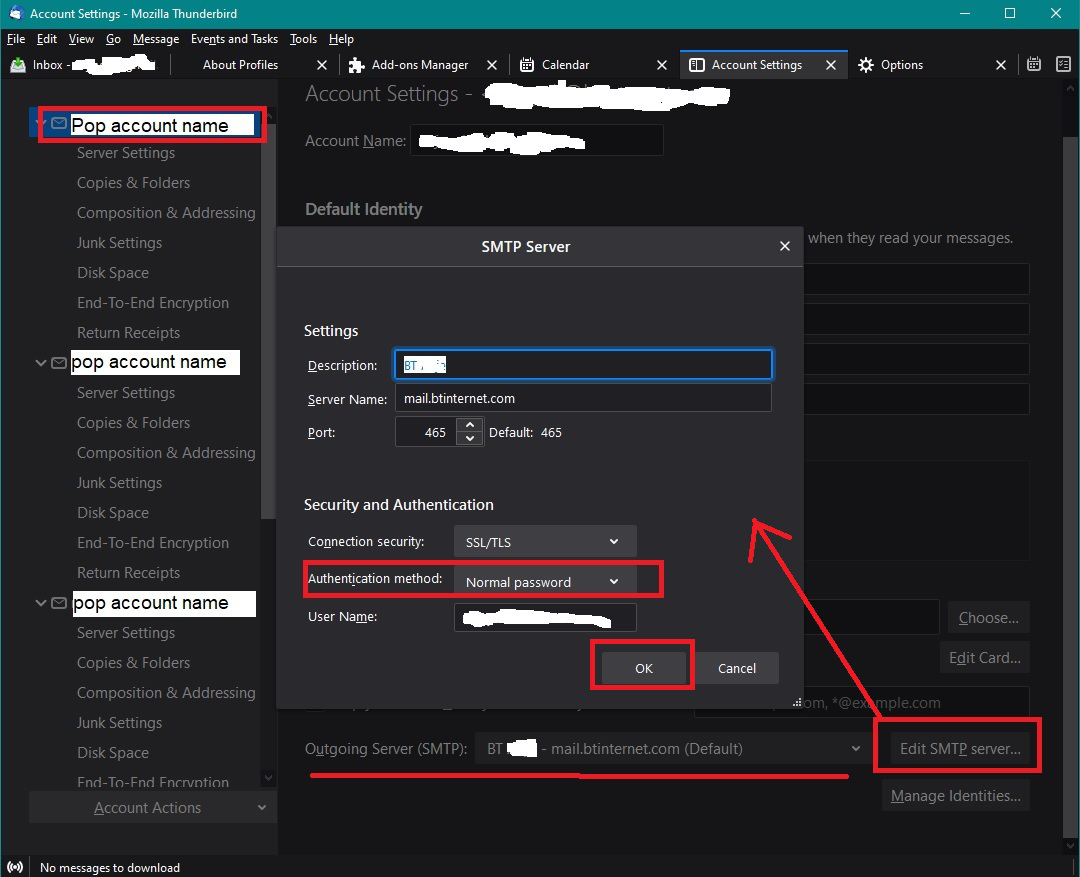Open Server Settings under the first account
The height and width of the screenshot is (877, 1080).
tap(126, 153)
